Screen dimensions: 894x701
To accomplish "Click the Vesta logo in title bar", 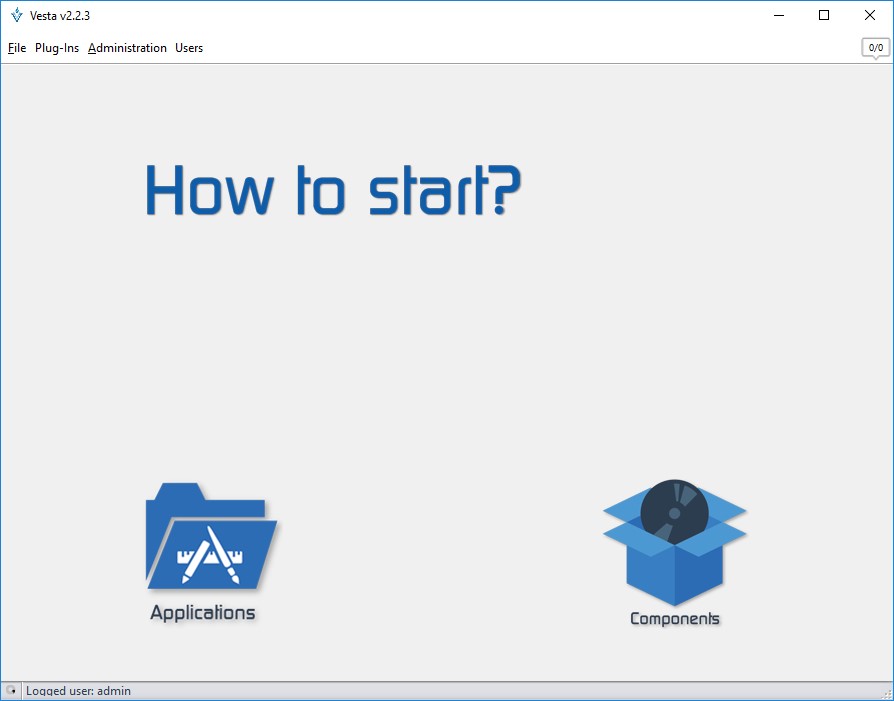I will (16, 15).
